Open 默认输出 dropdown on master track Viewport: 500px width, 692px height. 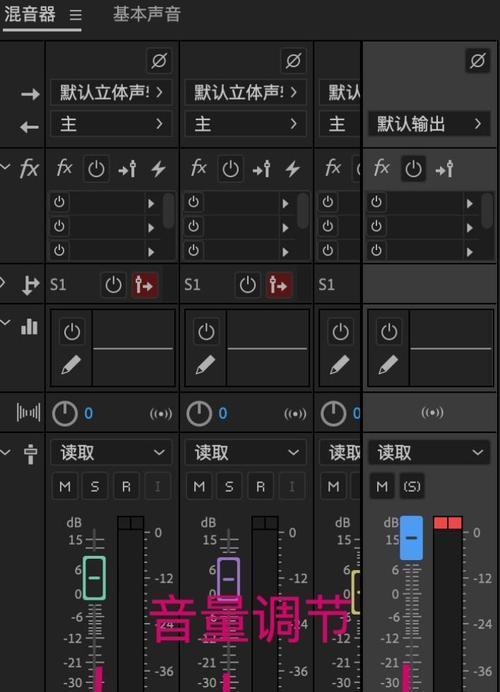tap(429, 124)
